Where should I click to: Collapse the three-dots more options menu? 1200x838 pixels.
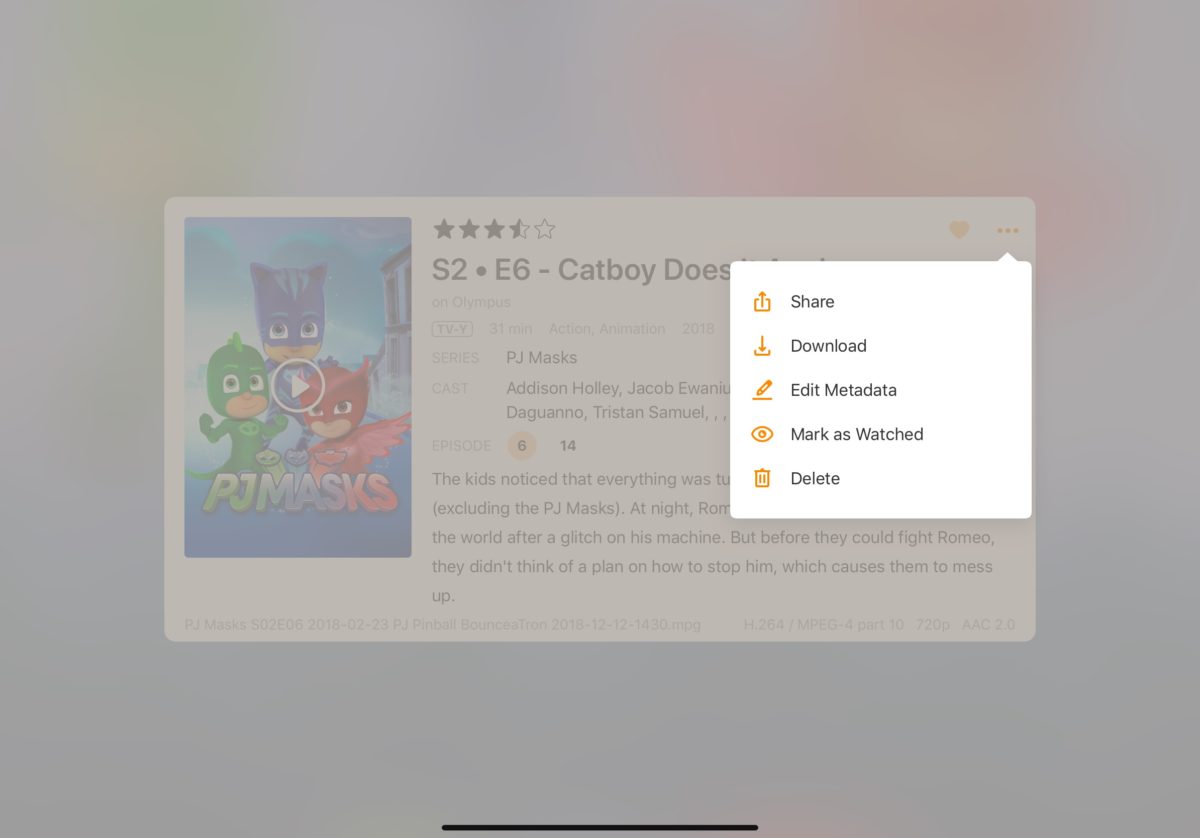[1007, 231]
